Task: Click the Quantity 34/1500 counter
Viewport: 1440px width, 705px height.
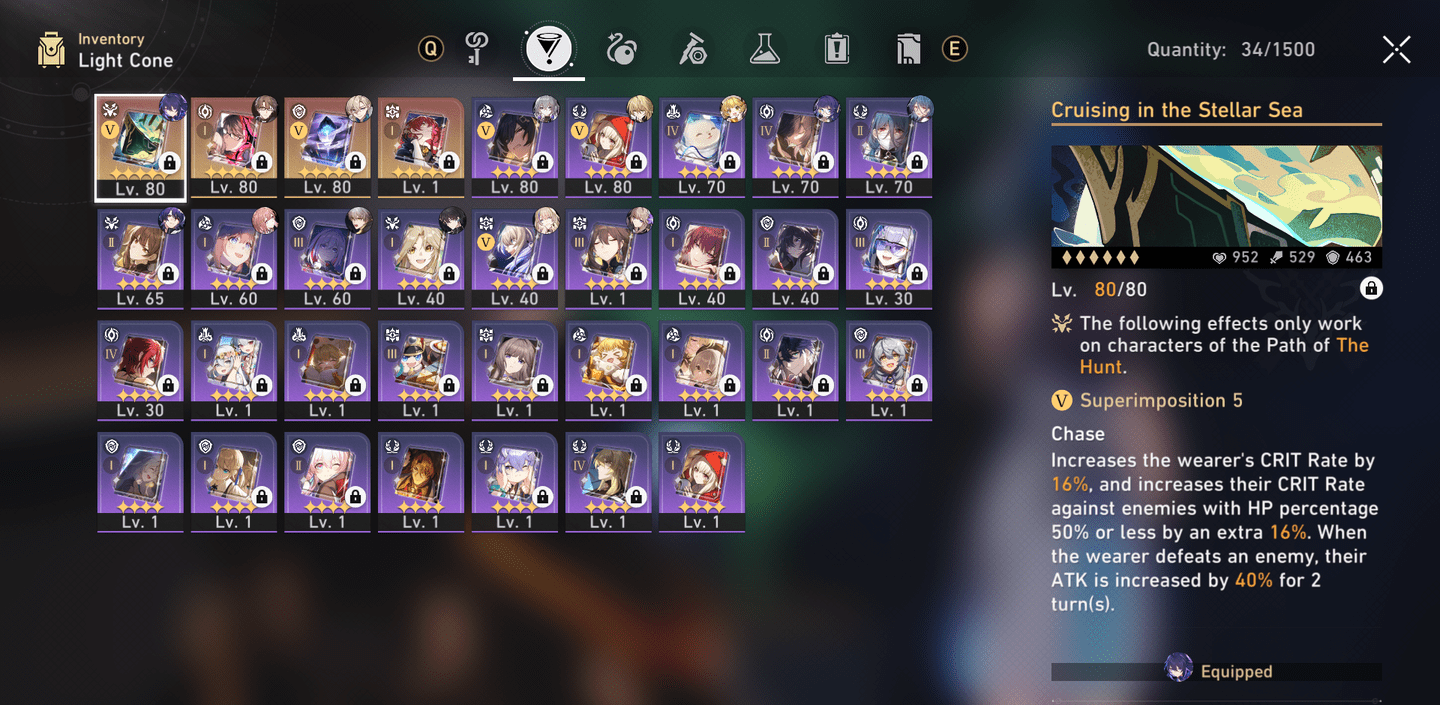Action: coord(1231,49)
